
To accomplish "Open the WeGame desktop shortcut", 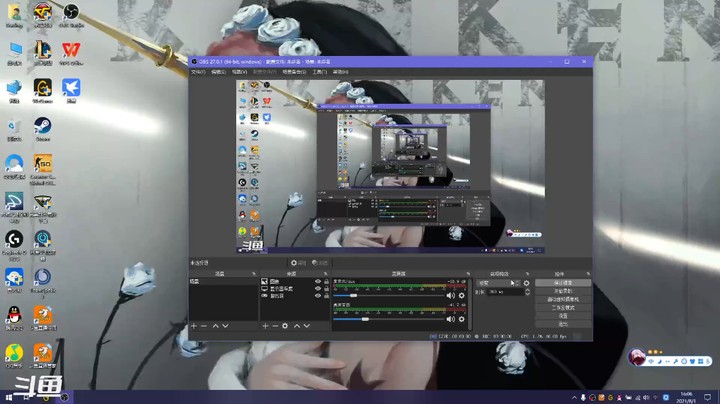I will [43, 91].
